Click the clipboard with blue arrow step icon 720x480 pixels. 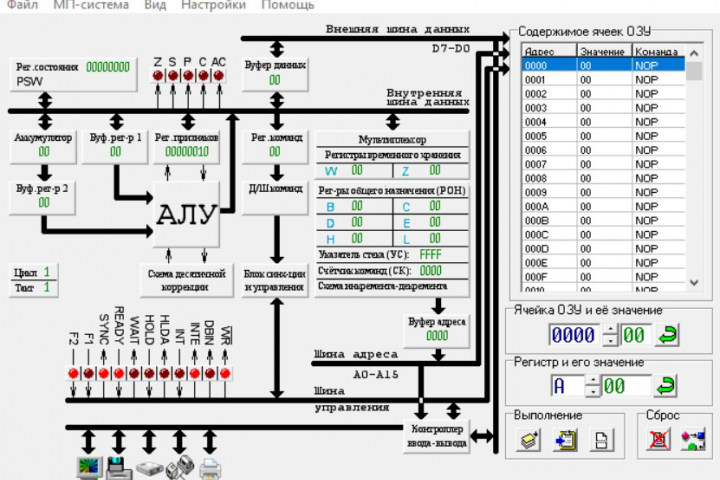565,440
